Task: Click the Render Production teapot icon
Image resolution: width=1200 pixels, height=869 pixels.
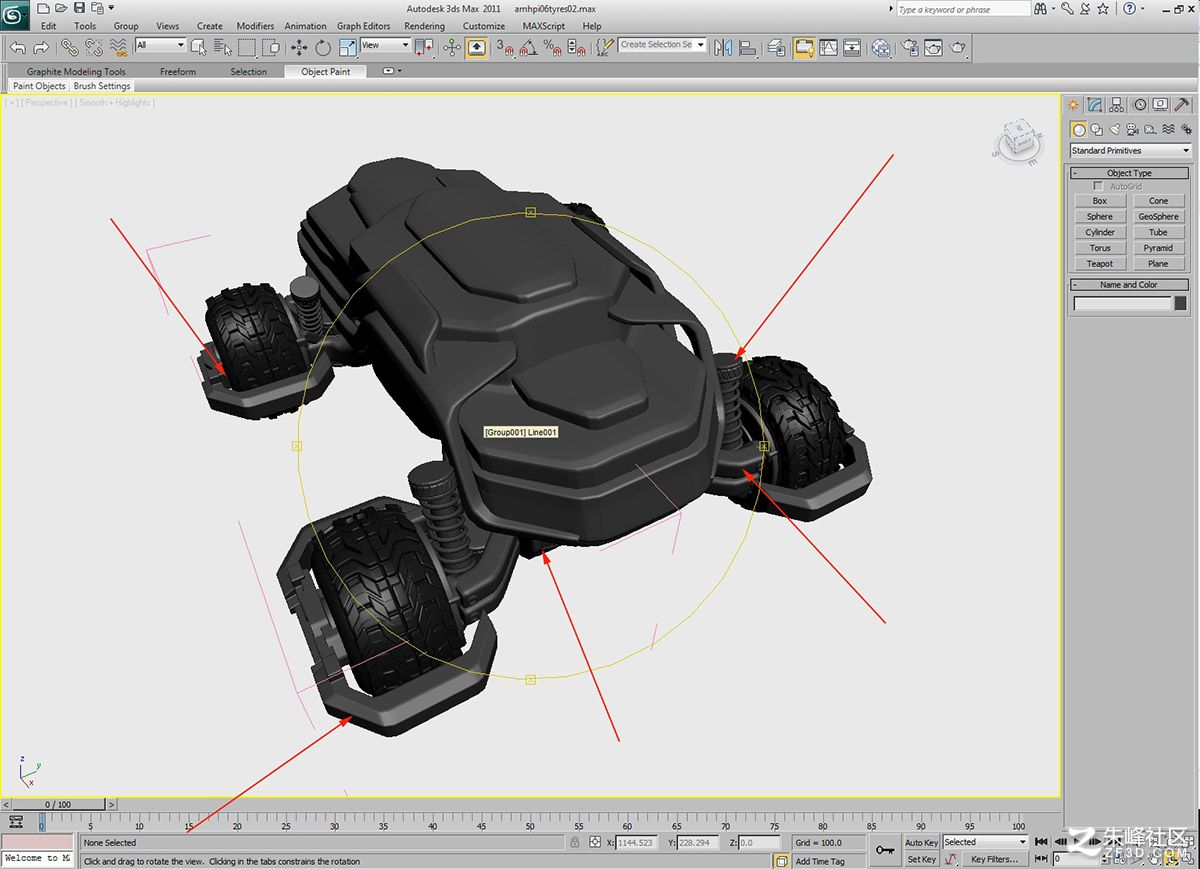Action: [x=957, y=47]
